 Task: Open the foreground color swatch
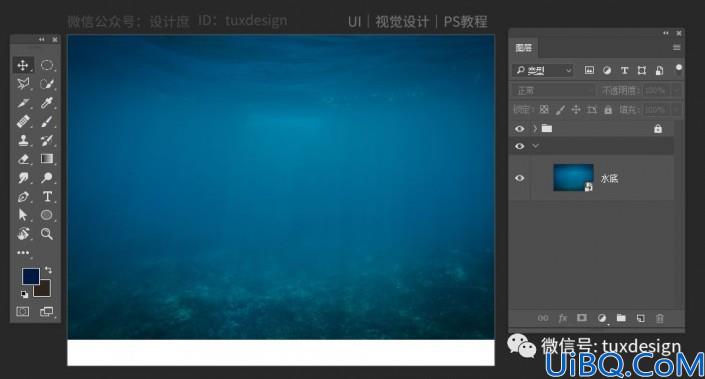[x=31, y=276]
